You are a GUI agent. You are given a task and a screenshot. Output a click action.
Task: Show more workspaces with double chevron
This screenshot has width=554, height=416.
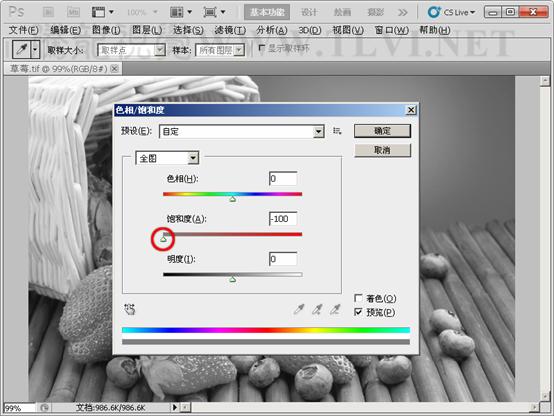[x=402, y=13]
